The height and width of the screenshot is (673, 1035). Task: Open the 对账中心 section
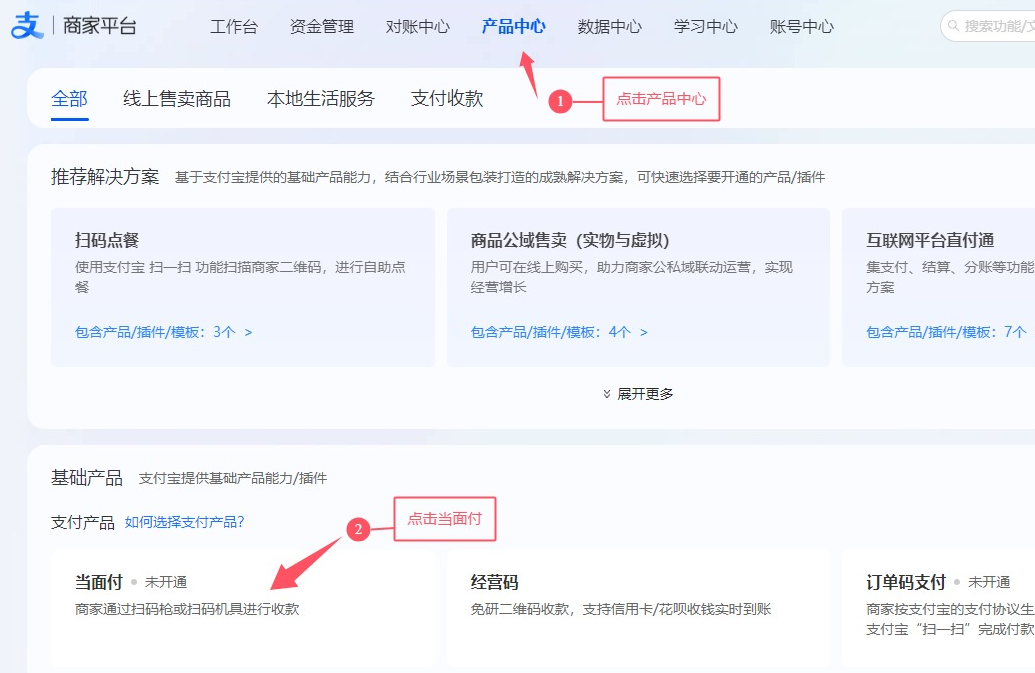coord(417,27)
